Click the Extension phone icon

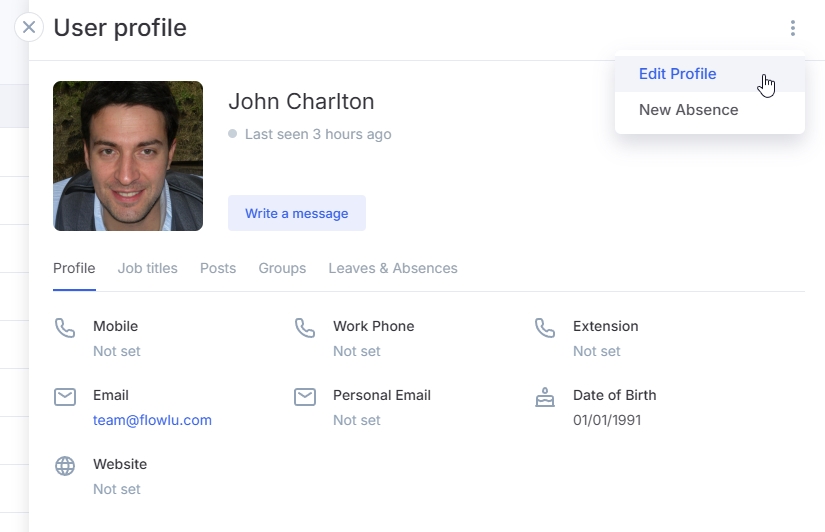(545, 328)
